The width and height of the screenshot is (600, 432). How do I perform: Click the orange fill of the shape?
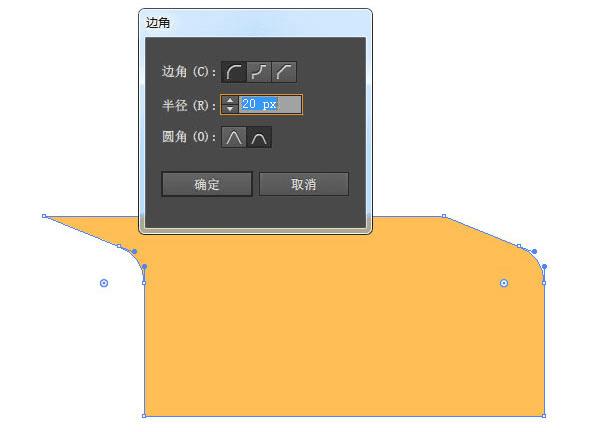point(344,325)
